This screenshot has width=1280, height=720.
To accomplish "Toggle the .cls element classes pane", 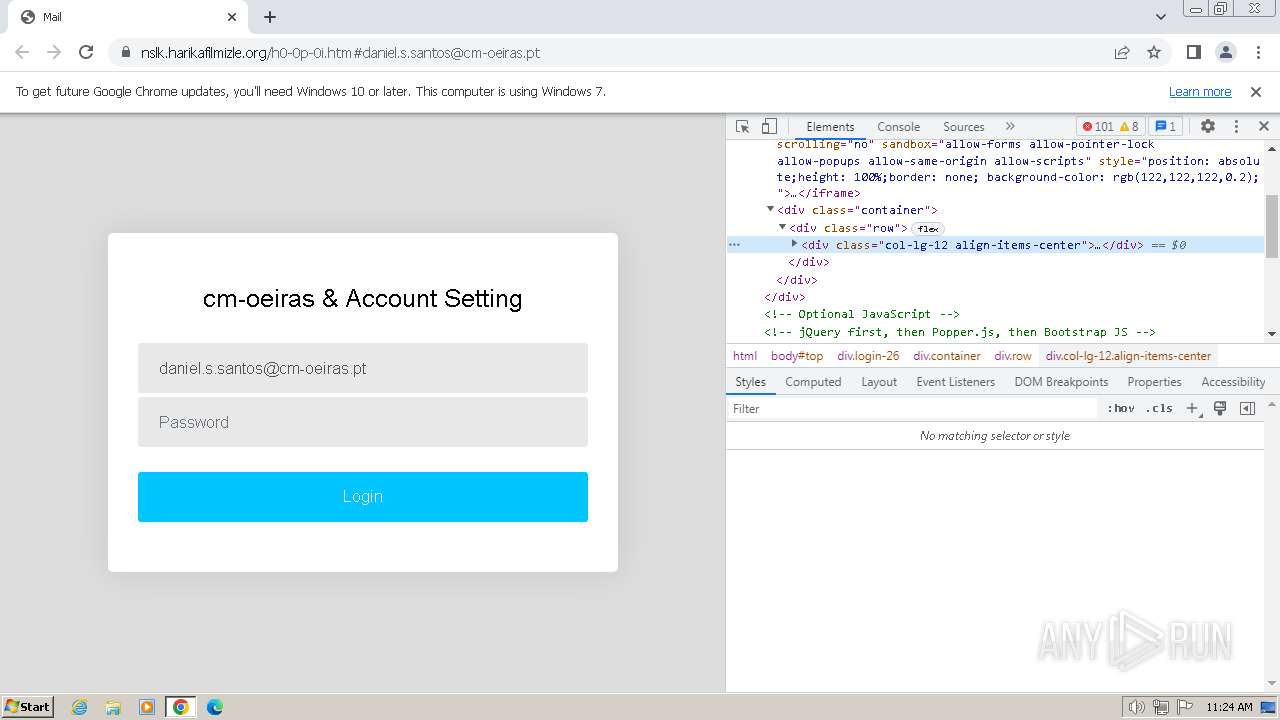I will 1159,409.
